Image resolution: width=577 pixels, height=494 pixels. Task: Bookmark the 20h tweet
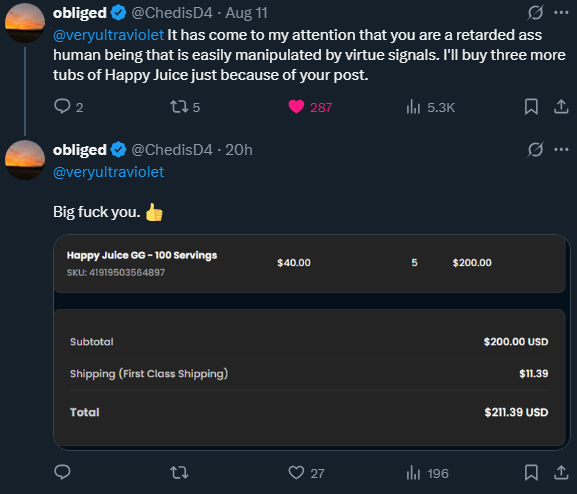point(531,472)
